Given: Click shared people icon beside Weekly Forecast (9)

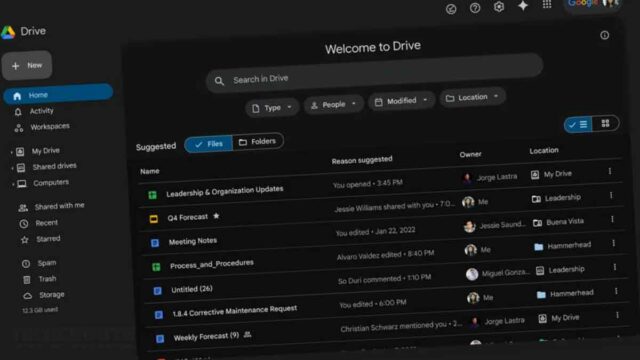Looking at the screenshot, I should click(x=247, y=335).
